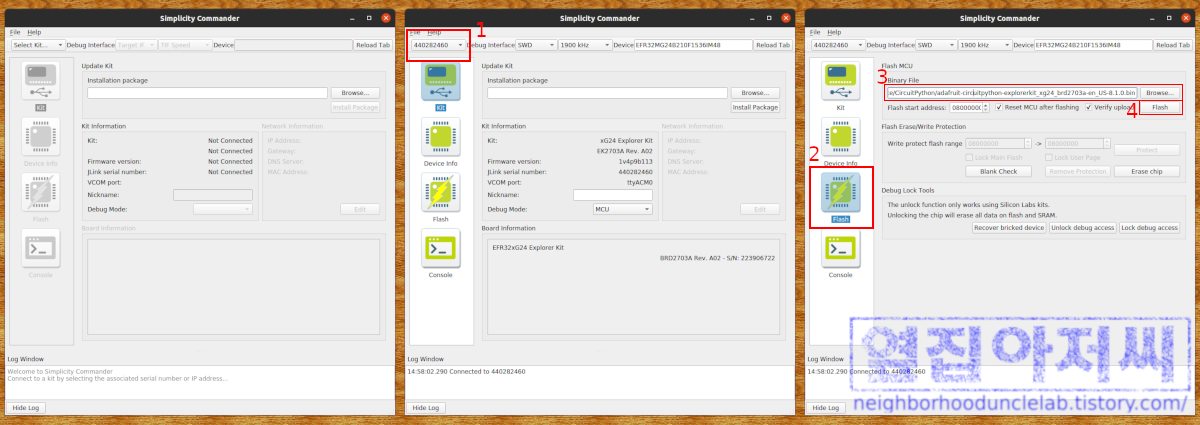Open Device Info icon in right window
This screenshot has width=1200, height=425.
[x=841, y=137]
